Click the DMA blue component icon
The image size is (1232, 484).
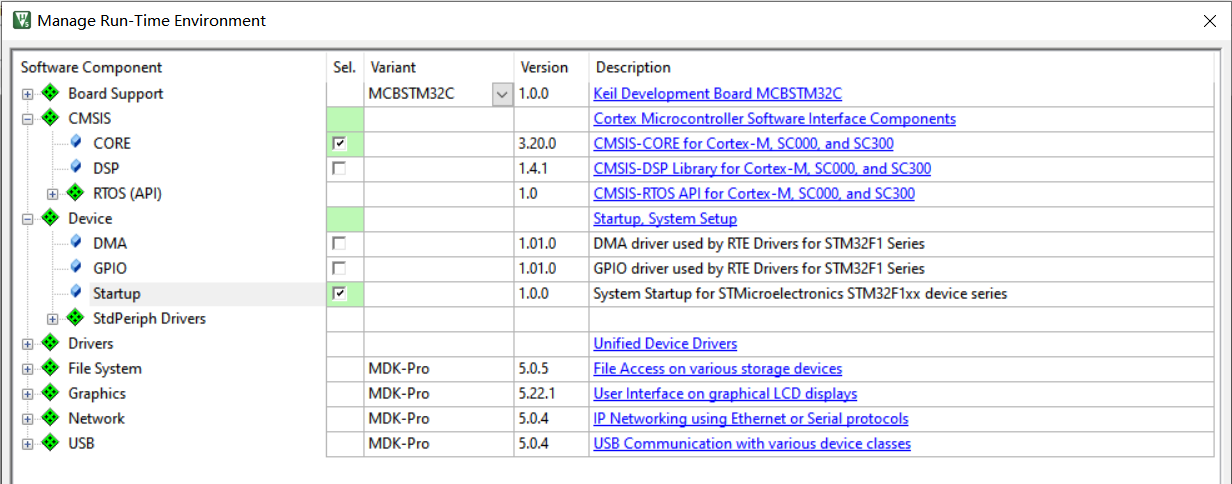[x=75, y=243]
